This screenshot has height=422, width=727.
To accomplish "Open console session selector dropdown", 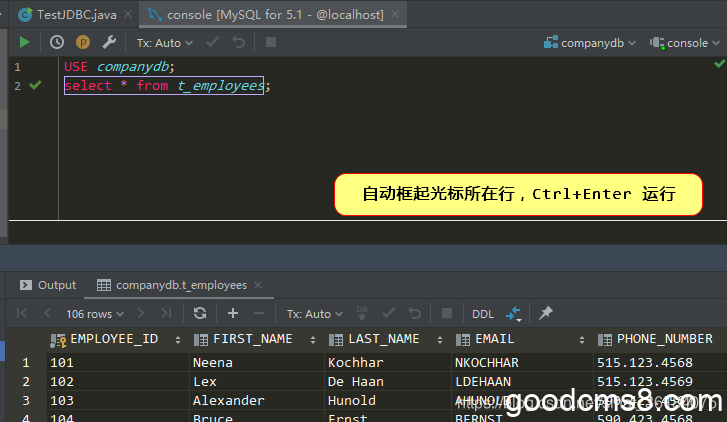I will click(685, 43).
